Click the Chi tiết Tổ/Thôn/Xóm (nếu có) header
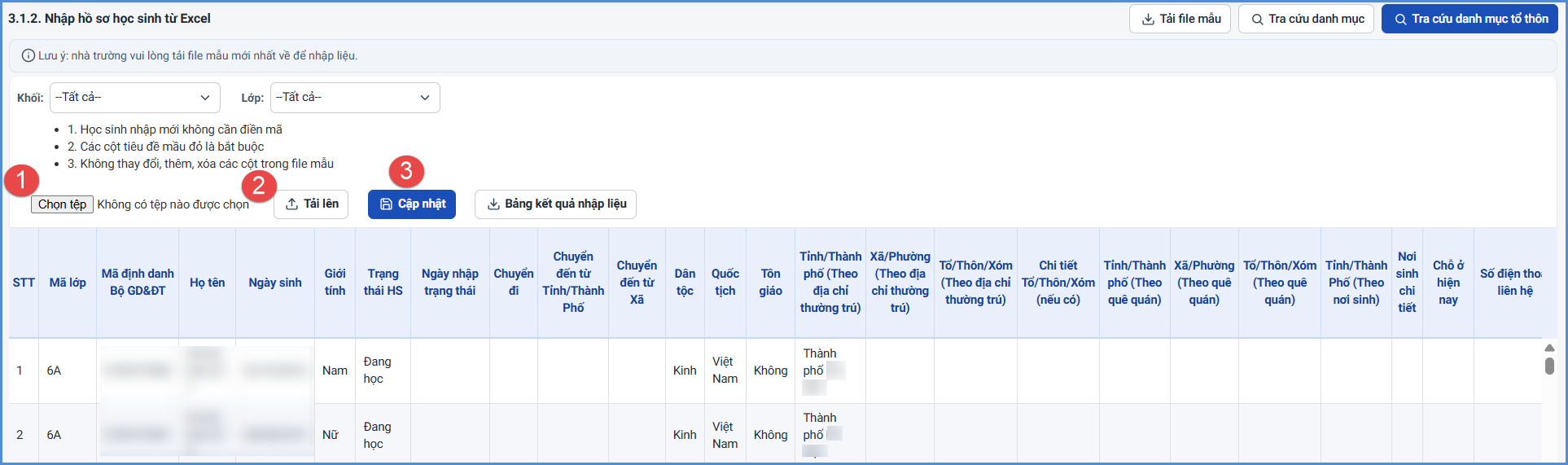The height and width of the screenshot is (465, 1568). 1058,283
